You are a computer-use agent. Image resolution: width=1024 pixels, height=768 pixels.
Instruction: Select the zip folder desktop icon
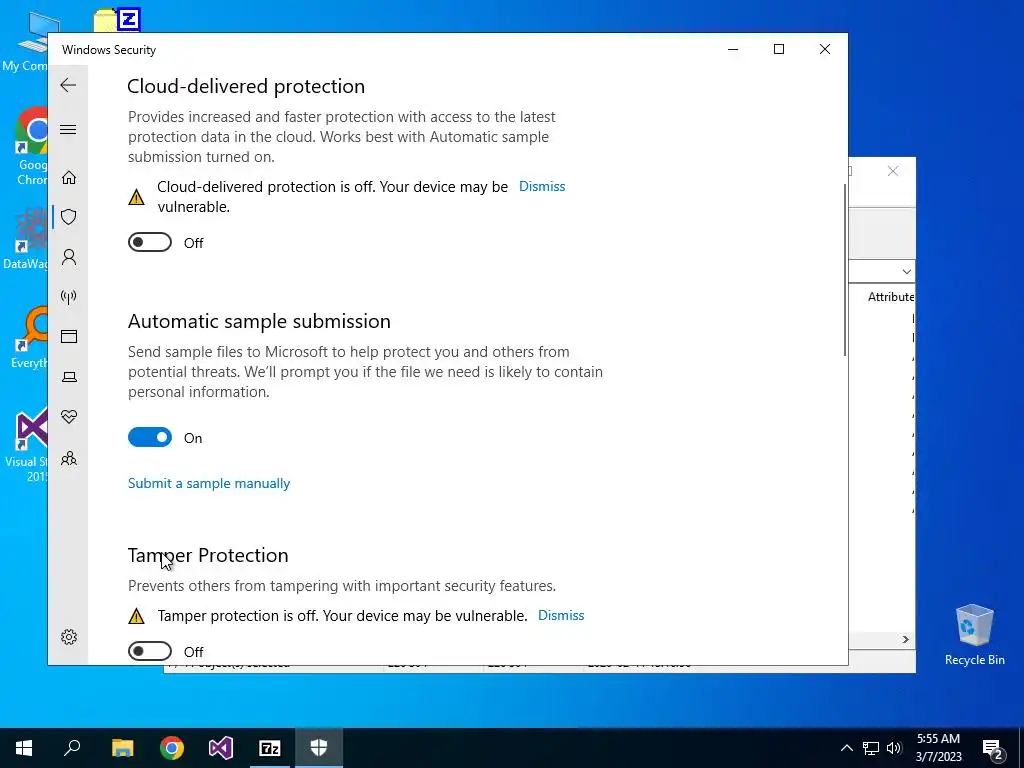pyautogui.click(x=118, y=20)
